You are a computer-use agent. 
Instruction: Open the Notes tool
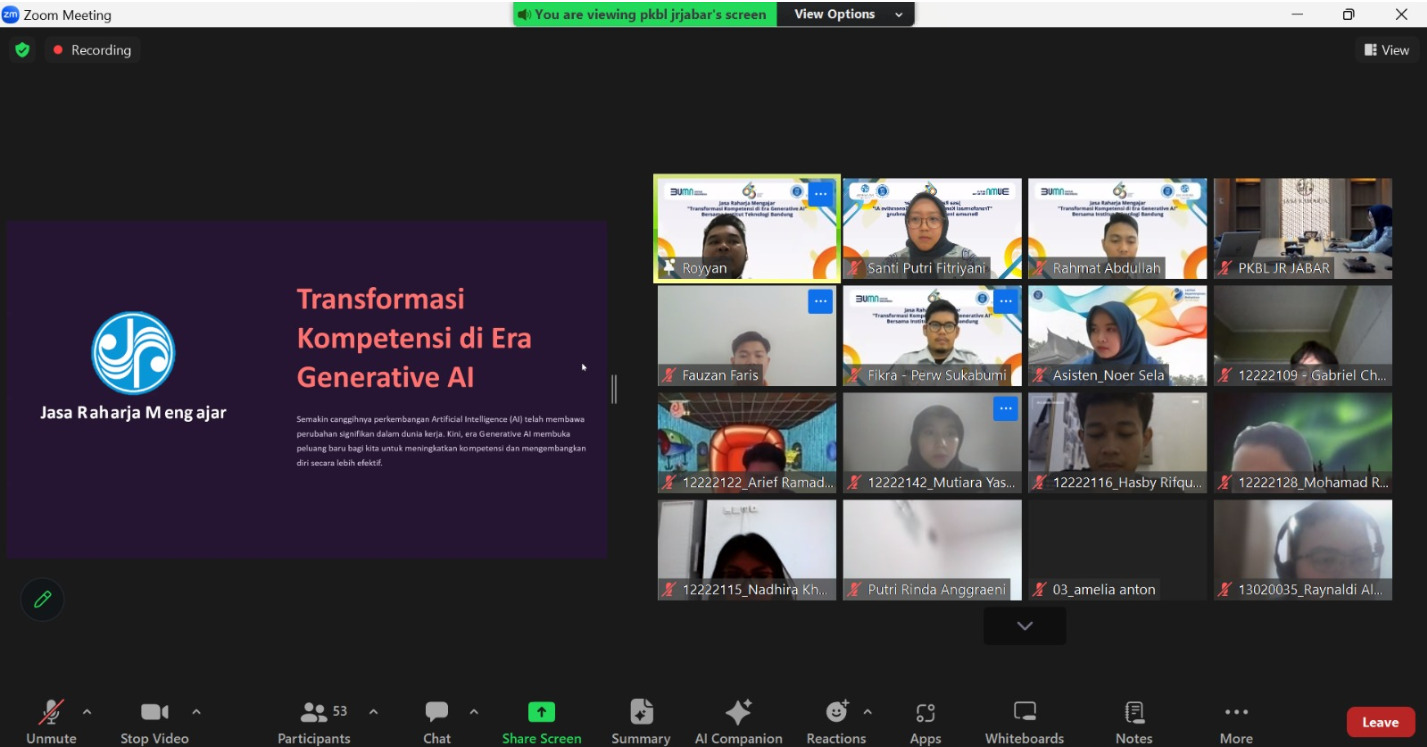(1134, 722)
